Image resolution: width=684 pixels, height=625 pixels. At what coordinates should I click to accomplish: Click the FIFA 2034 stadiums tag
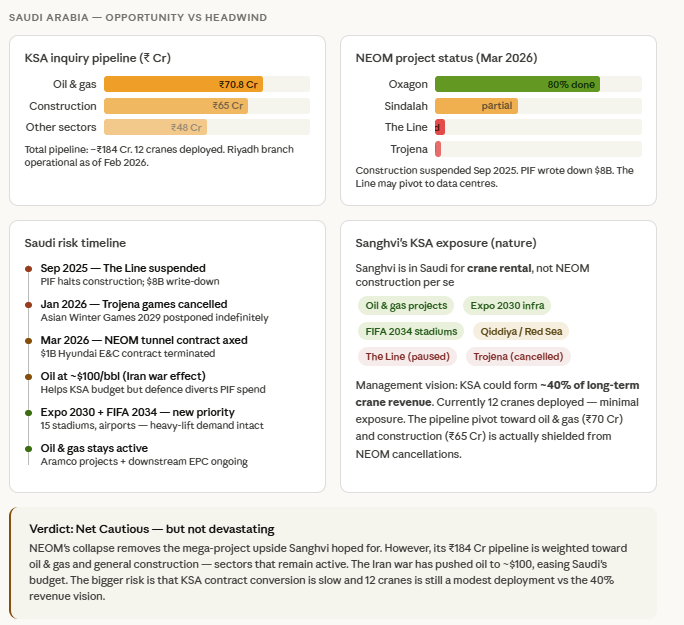411,331
